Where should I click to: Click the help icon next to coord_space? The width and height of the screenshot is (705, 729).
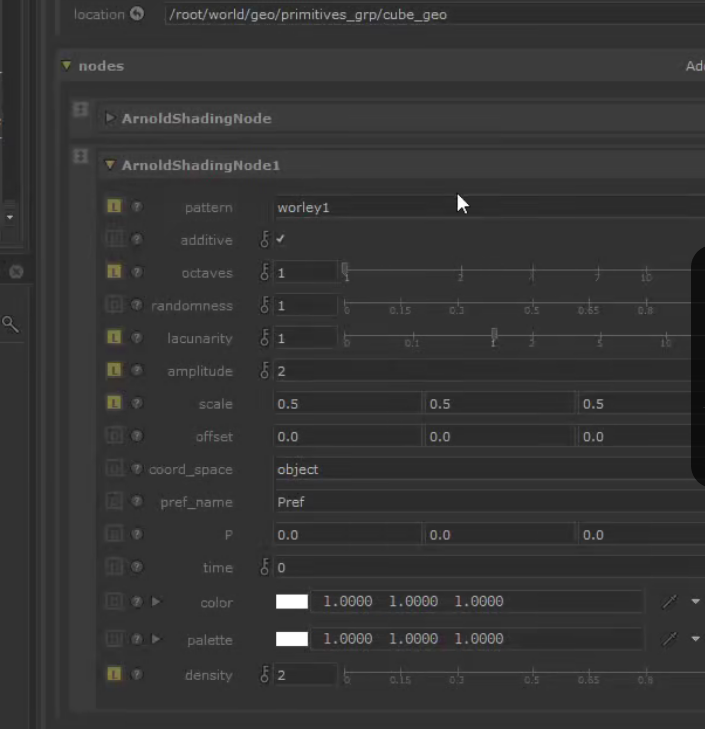pyautogui.click(x=137, y=469)
